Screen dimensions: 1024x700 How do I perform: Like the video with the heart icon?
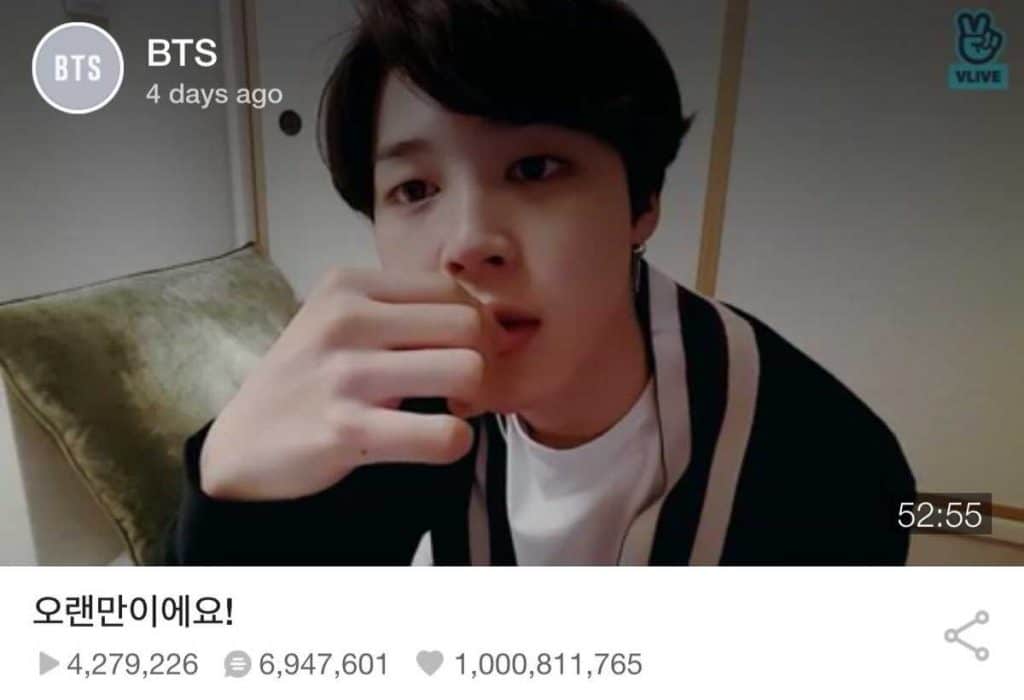430,663
